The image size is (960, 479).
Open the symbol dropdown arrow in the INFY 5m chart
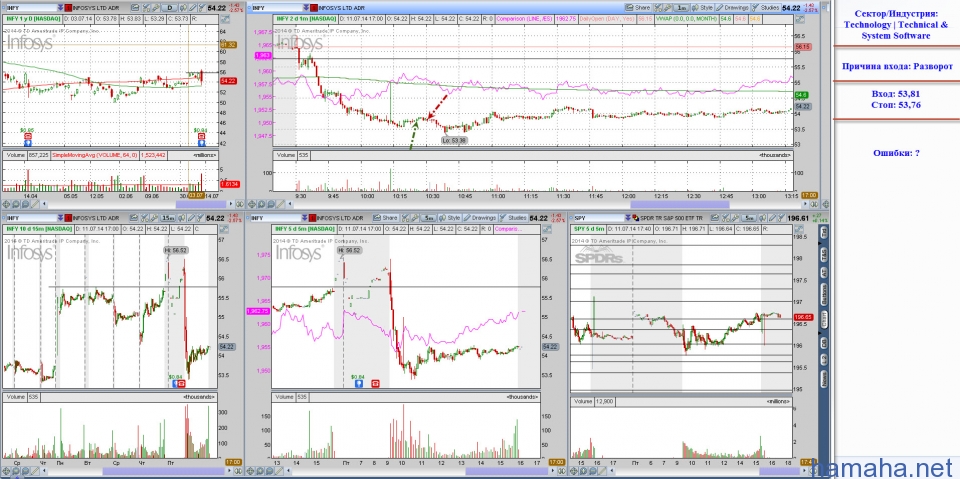(304, 217)
